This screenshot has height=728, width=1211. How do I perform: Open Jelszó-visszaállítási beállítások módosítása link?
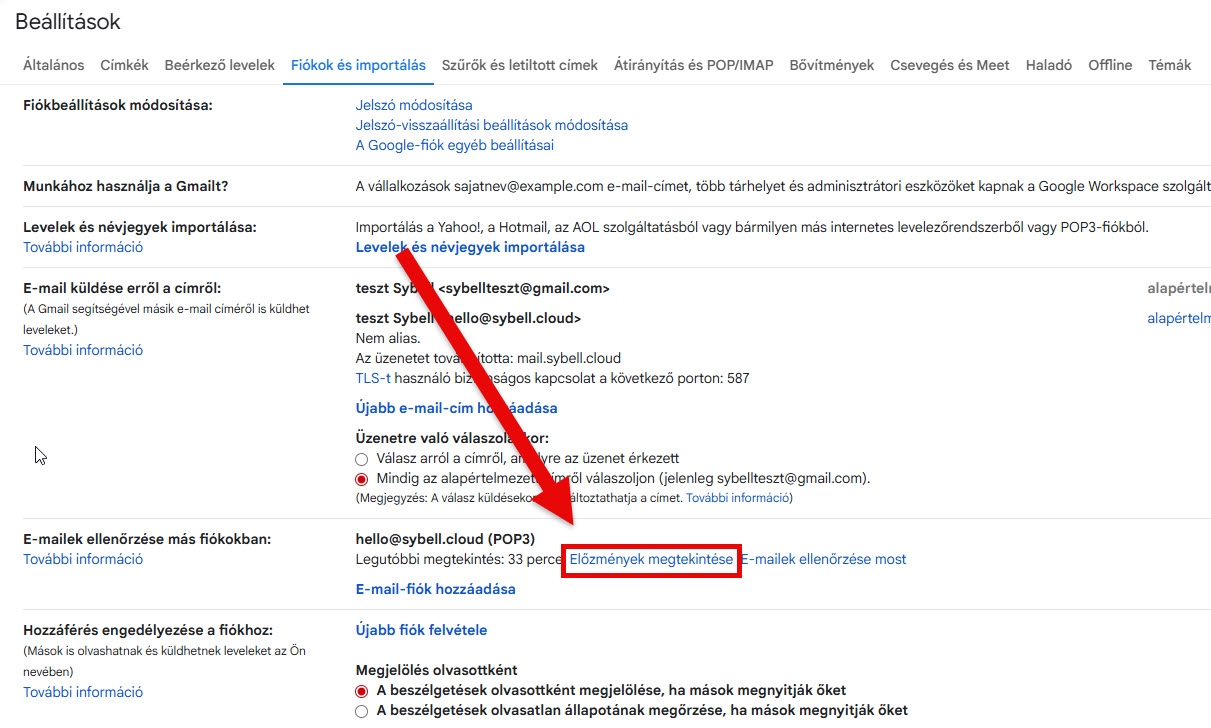pyautogui.click(x=491, y=125)
